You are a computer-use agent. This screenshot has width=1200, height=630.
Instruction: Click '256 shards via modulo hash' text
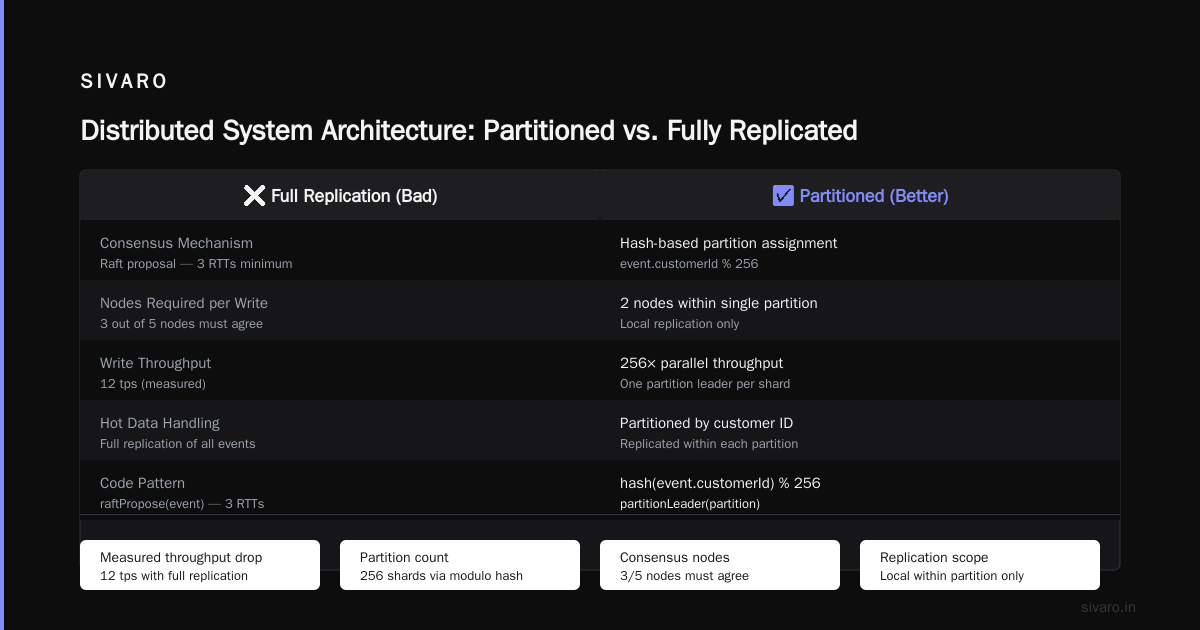tap(441, 576)
